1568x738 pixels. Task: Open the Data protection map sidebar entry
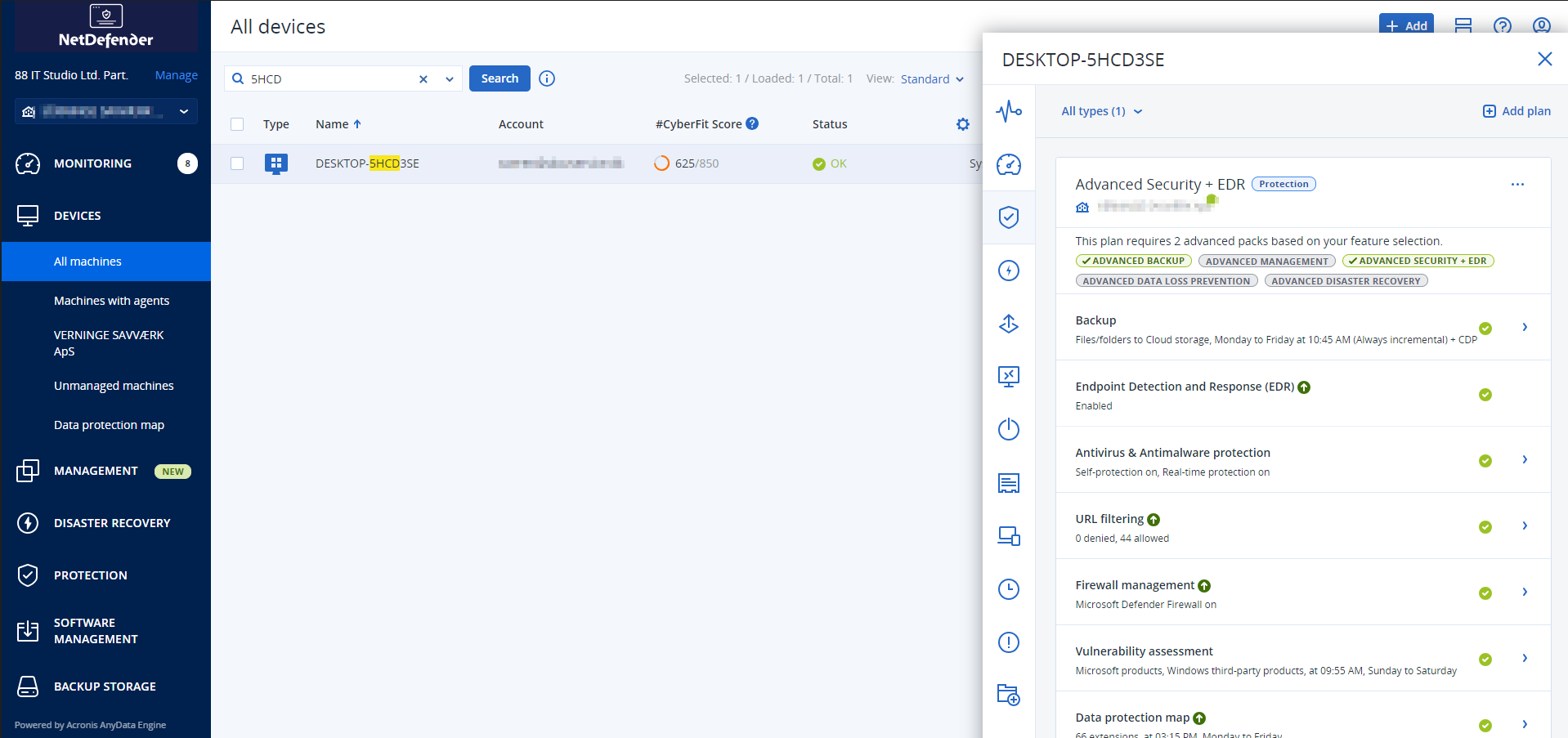click(109, 424)
